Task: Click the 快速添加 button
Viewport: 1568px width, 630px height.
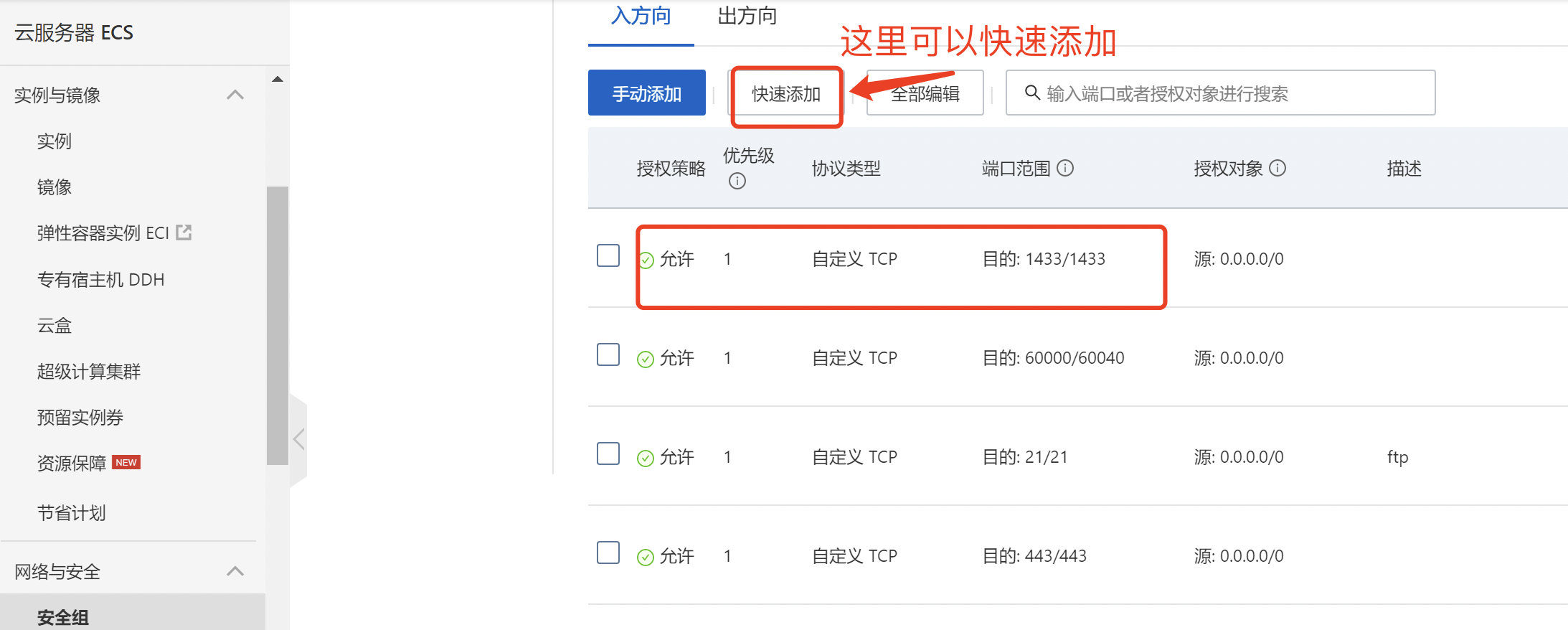Action: point(786,94)
